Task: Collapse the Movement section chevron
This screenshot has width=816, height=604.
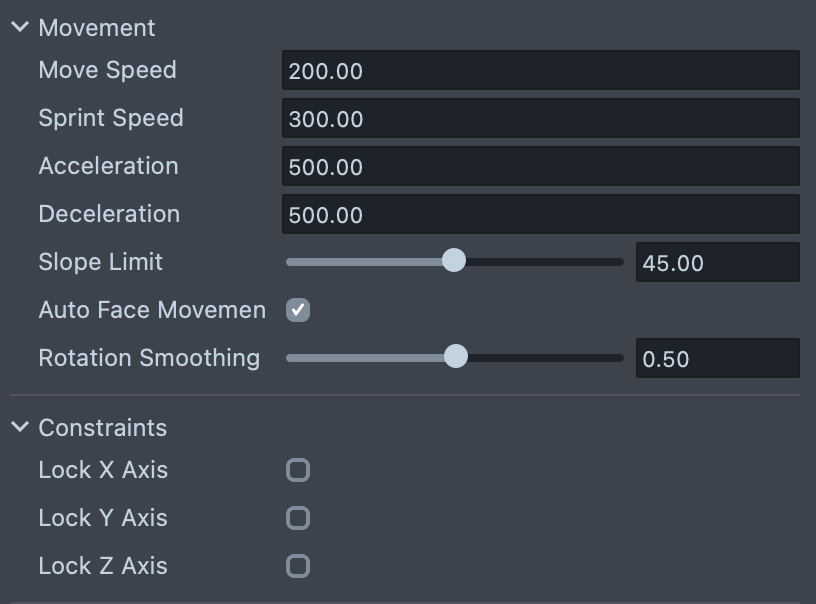Action: click(x=20, y=28)
